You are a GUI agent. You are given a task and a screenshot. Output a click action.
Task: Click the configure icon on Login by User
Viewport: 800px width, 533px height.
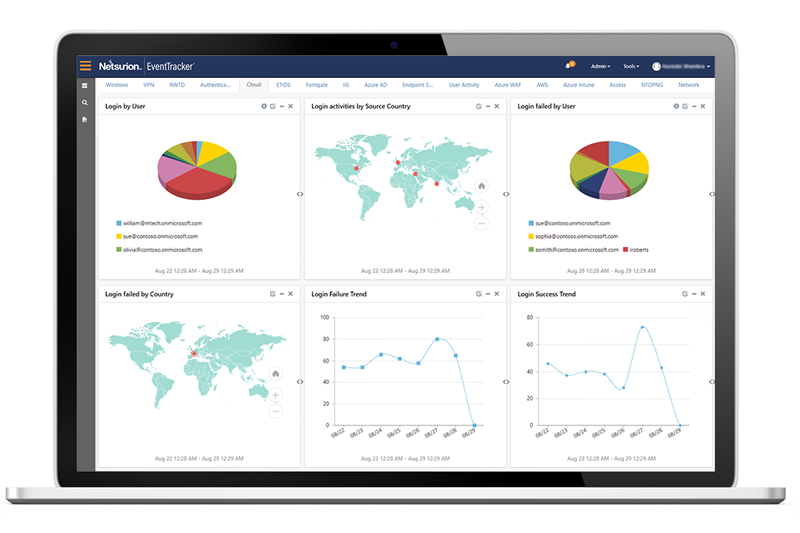tap(273, 106)
